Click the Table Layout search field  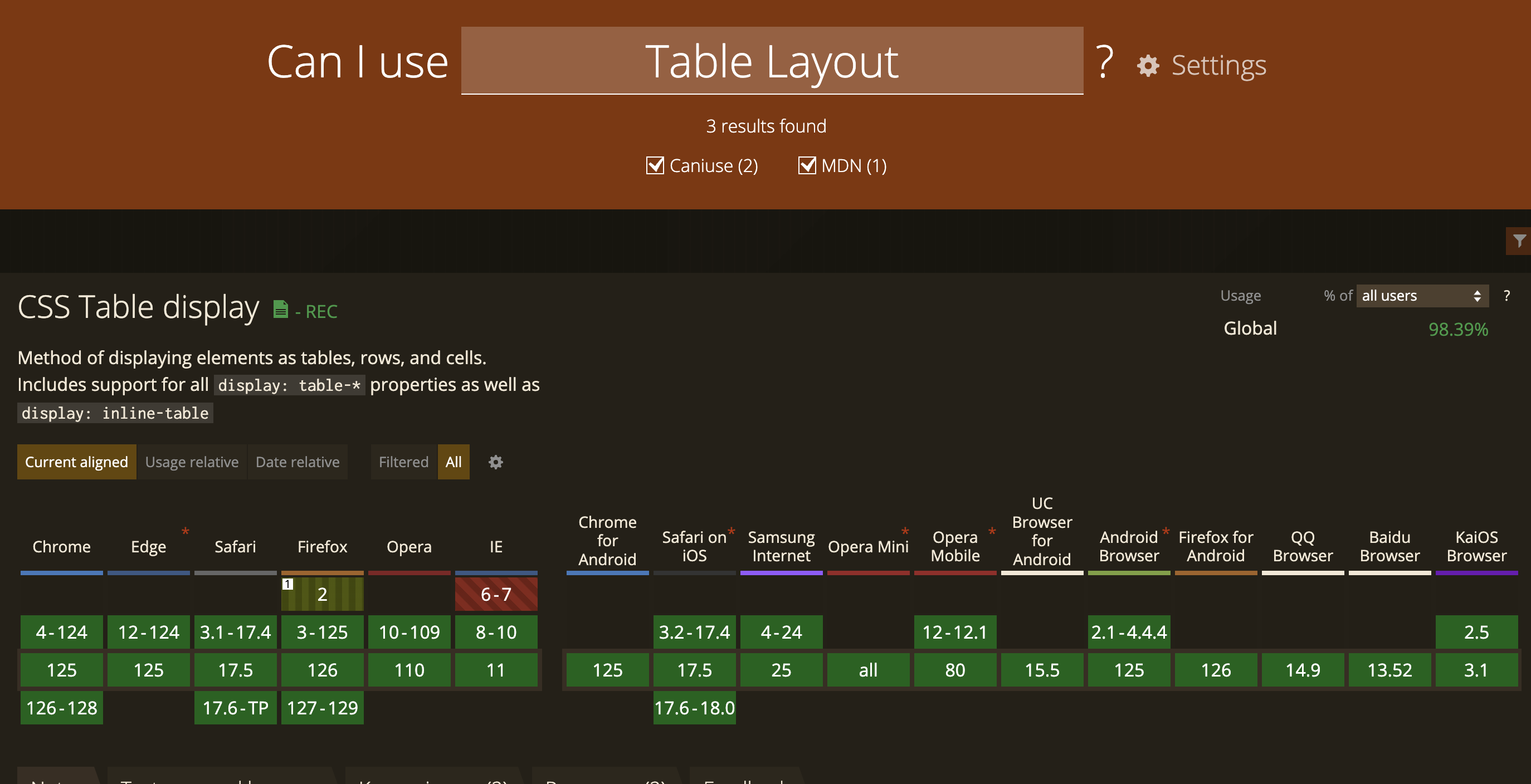pos(772,61)
